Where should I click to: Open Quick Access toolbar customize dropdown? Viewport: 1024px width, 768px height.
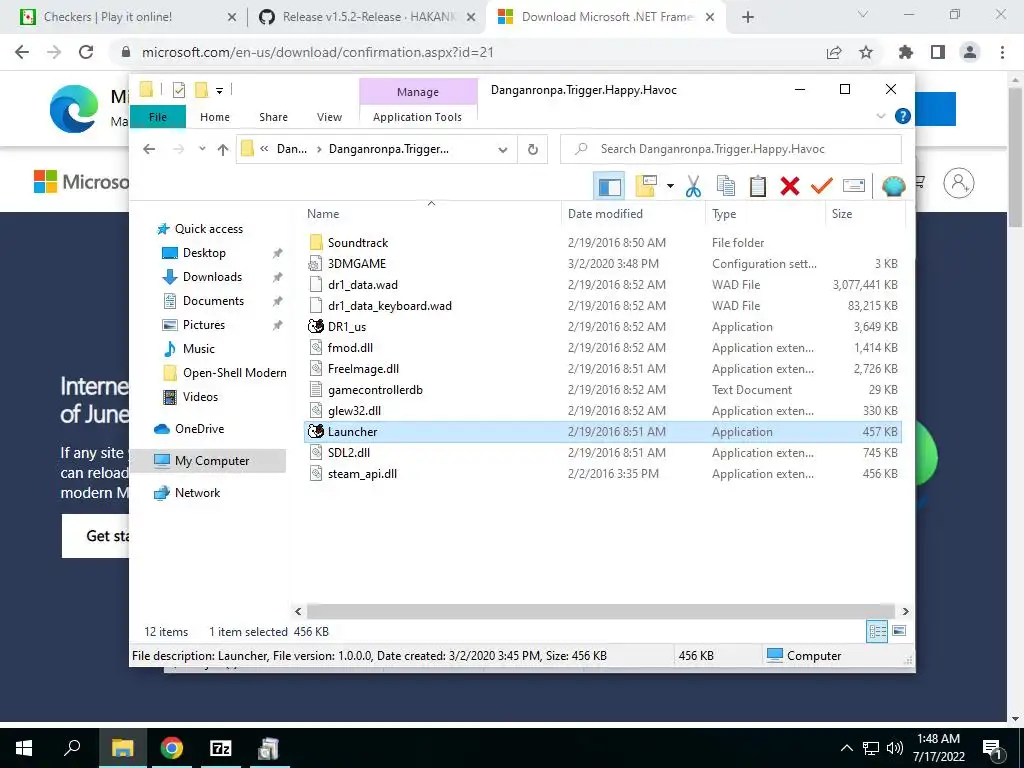pos(219,90)
